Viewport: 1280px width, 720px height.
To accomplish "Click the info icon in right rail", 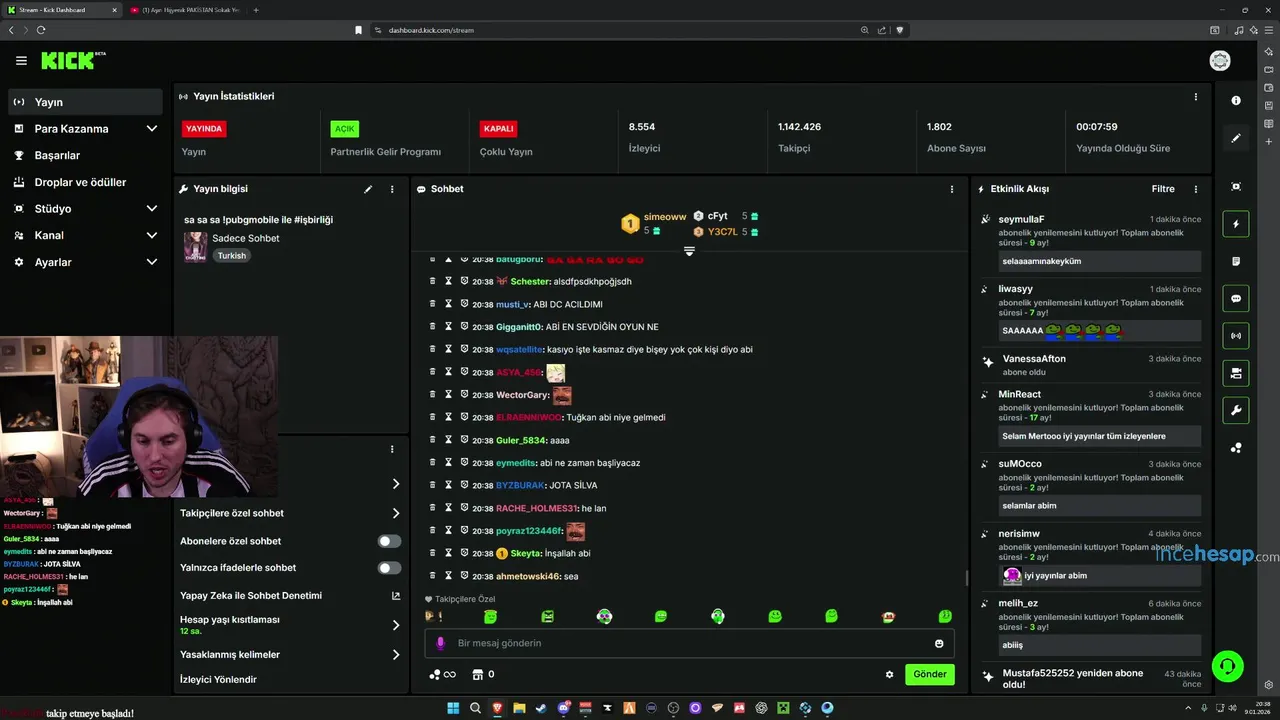I will pos(1236,101).
